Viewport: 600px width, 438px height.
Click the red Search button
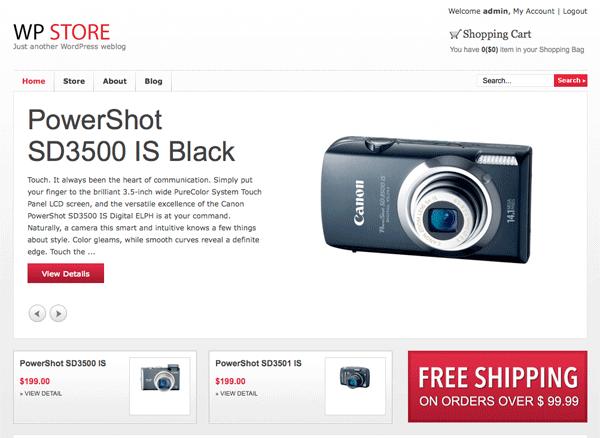(571, 80)
